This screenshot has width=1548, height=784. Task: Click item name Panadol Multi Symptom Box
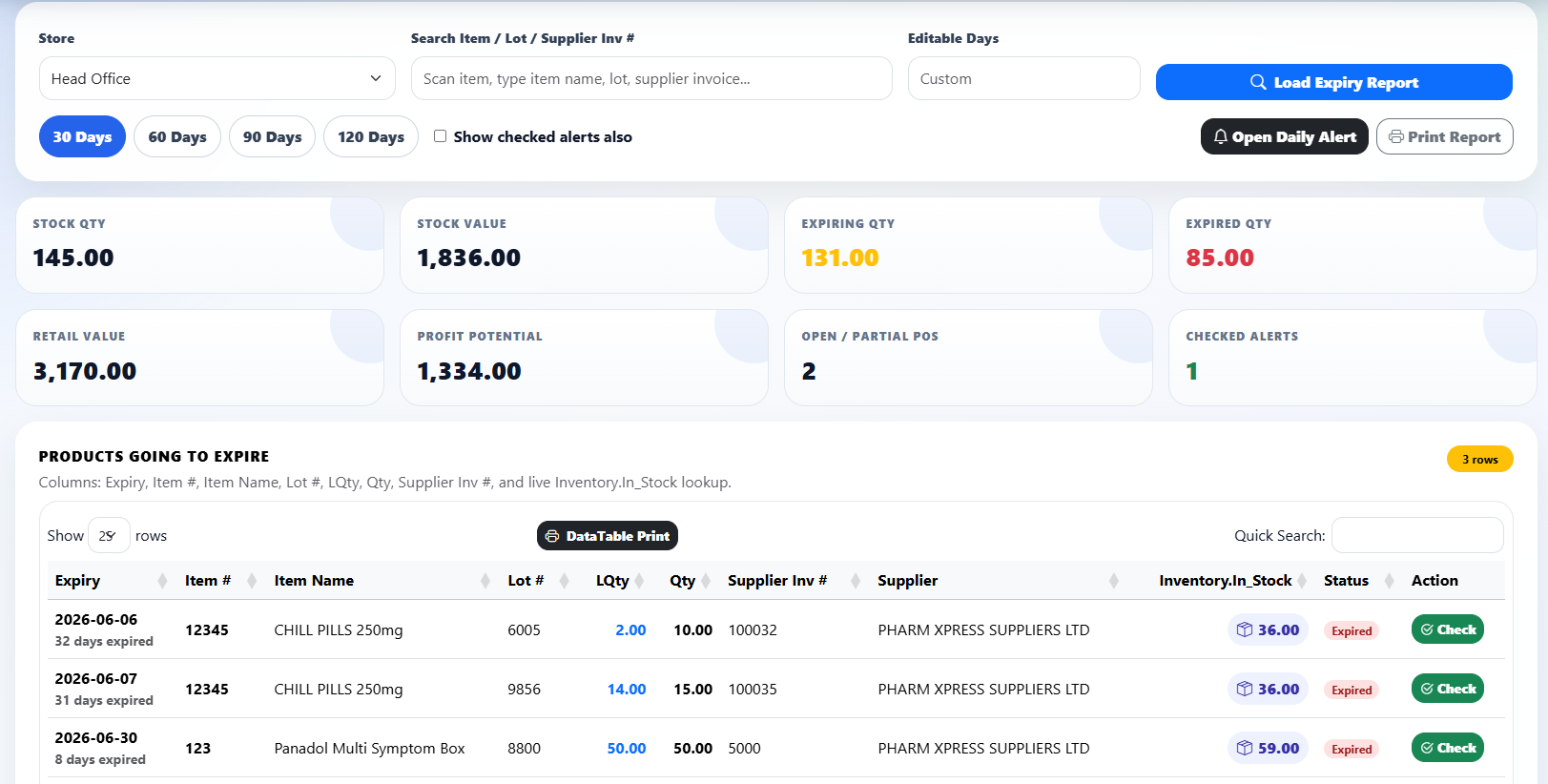point(370,749)
